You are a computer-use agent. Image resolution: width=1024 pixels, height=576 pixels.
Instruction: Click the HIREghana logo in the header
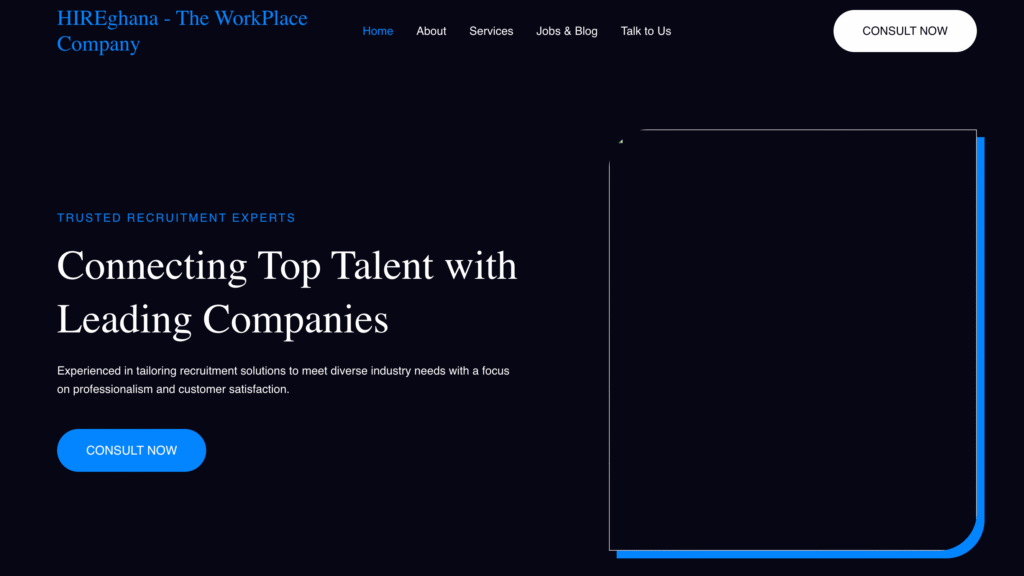click(x=182, y=30)
